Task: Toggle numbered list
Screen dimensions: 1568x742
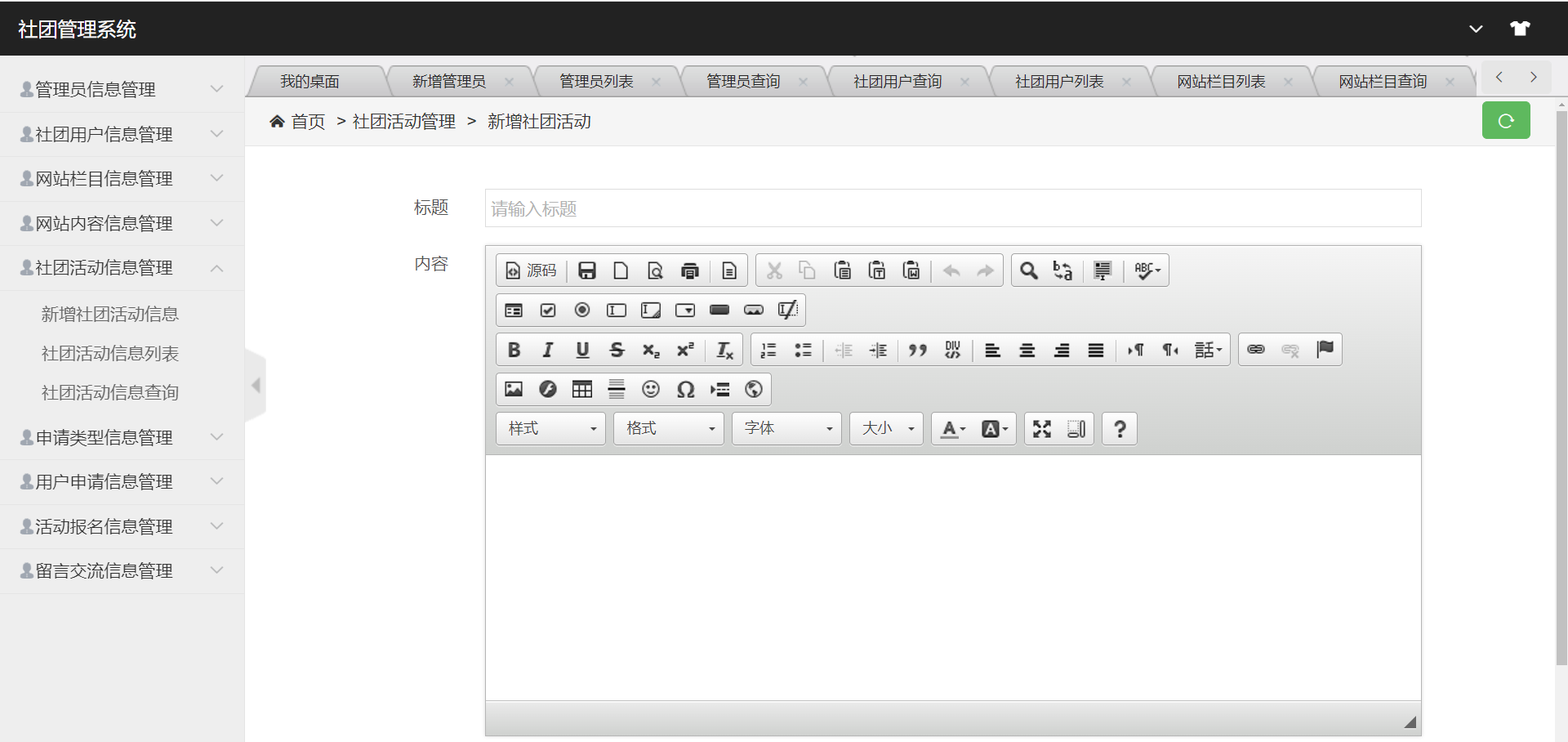Action: click(x=768, y=350)
